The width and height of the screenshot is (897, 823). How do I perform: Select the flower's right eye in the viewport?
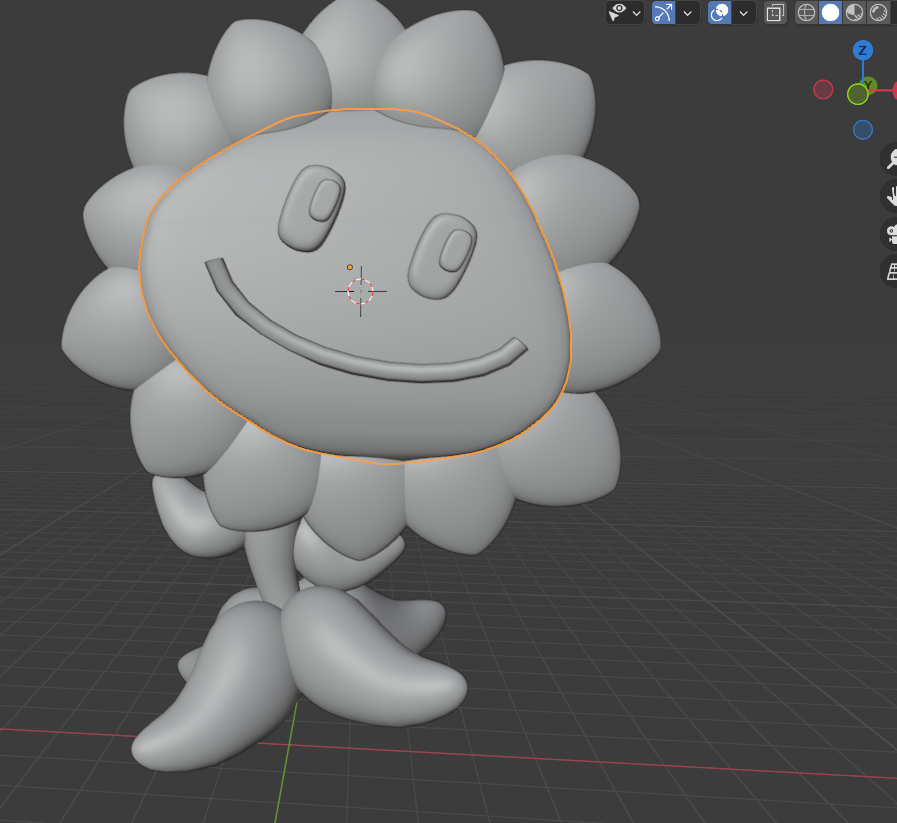pyautogui.click(x=442, y=256)
